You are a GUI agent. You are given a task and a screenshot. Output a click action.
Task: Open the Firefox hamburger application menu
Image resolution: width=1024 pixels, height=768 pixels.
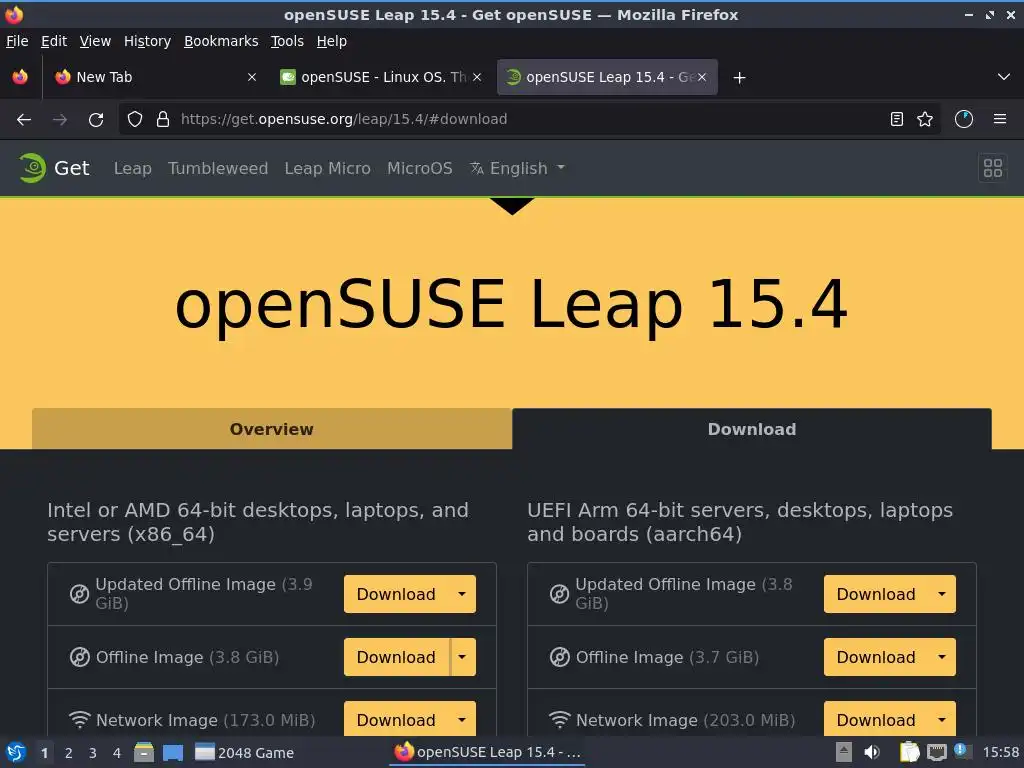[999, 119]
